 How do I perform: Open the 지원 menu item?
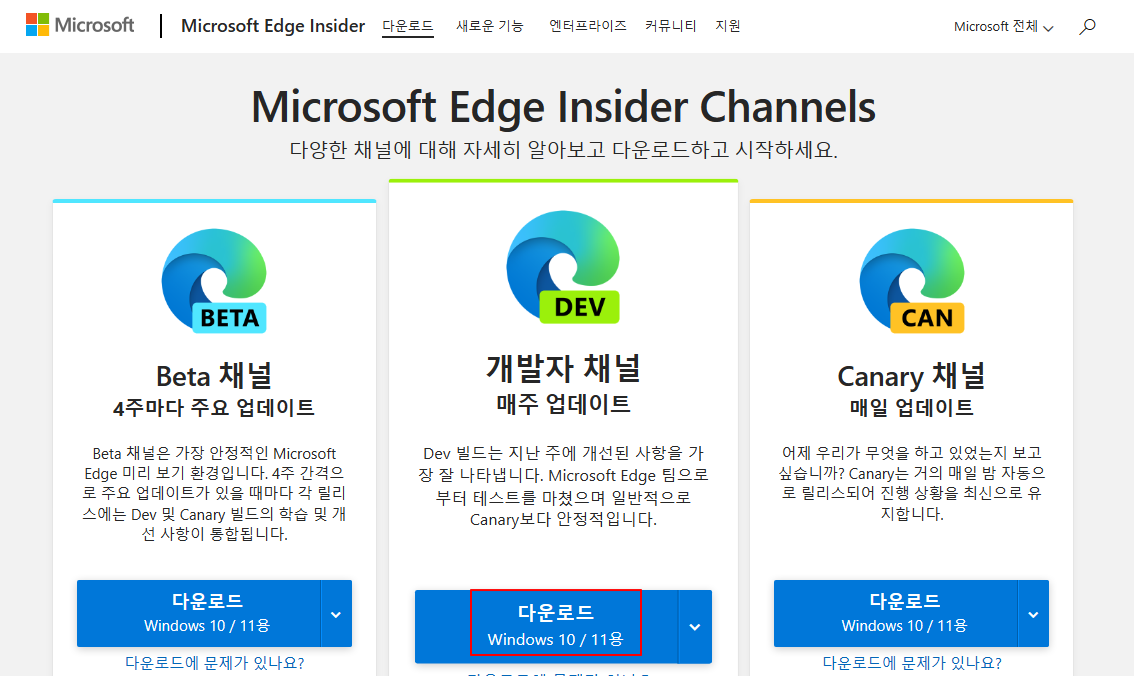[728, 26]
